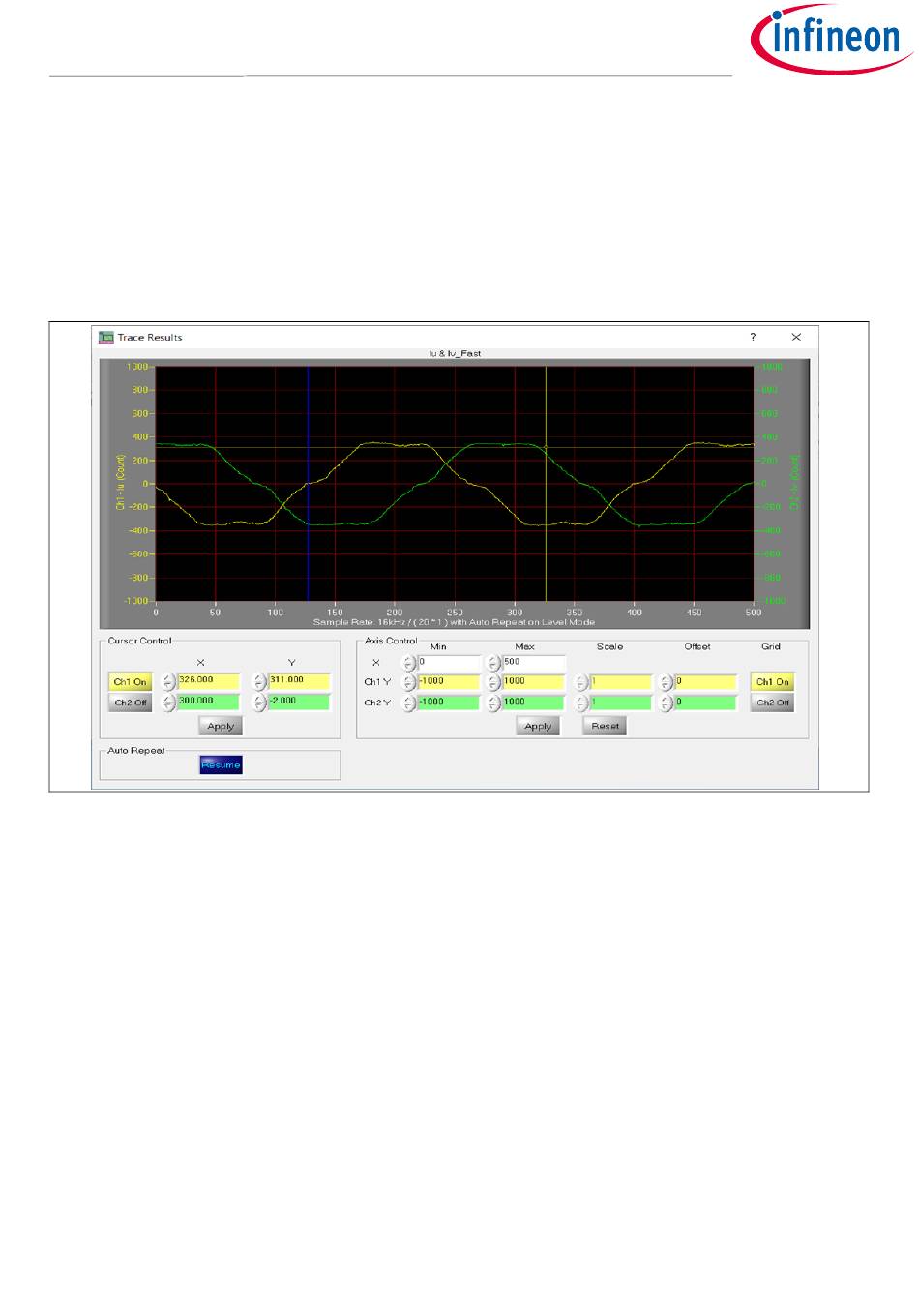This screenshot has width=919, height=1316.
Task: Click the Ch2 Y Min field -1000
Action: tap(449, 703)
